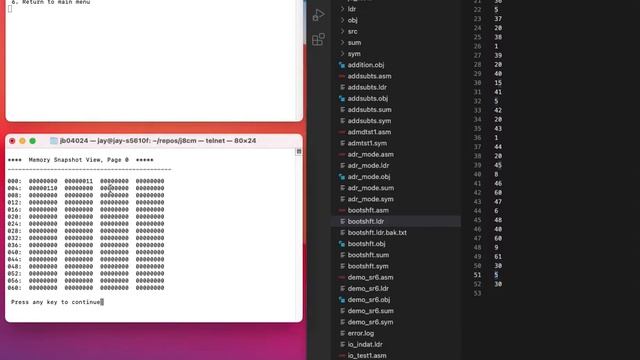Select adr_mode.ldr file

coord(369,166)
